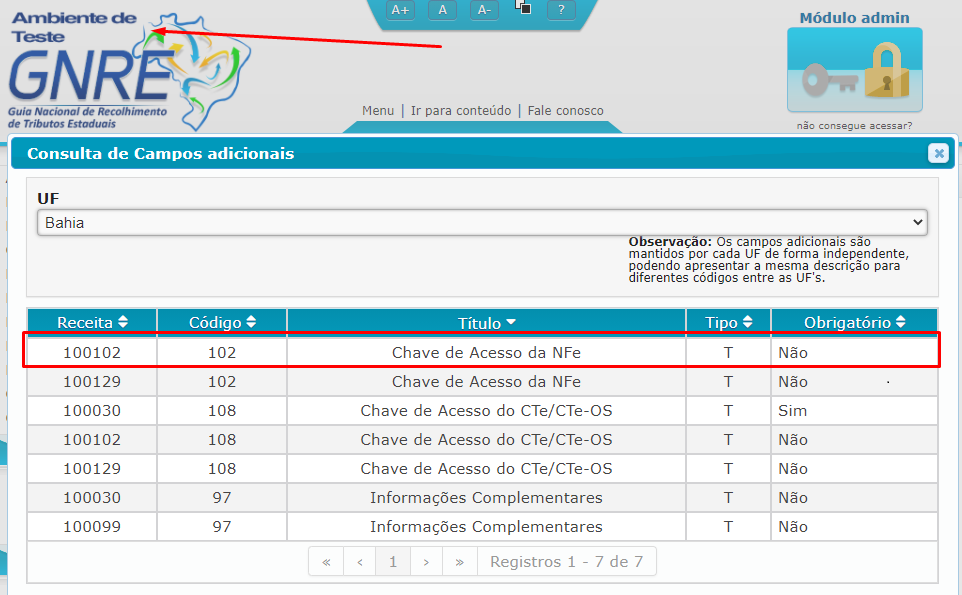This screenshot has width=962, height=595.
Task: Sort table by Receita column
Action: [x=92, y=322]
